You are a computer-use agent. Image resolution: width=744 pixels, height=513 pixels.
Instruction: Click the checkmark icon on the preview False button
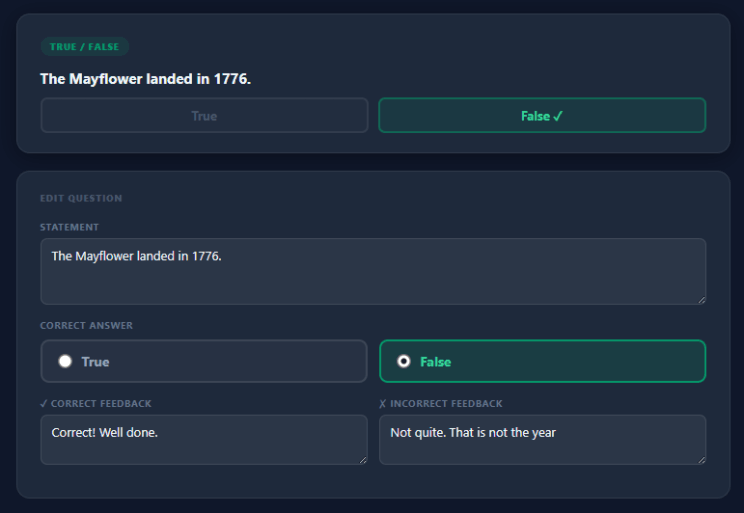coord(558,116)
